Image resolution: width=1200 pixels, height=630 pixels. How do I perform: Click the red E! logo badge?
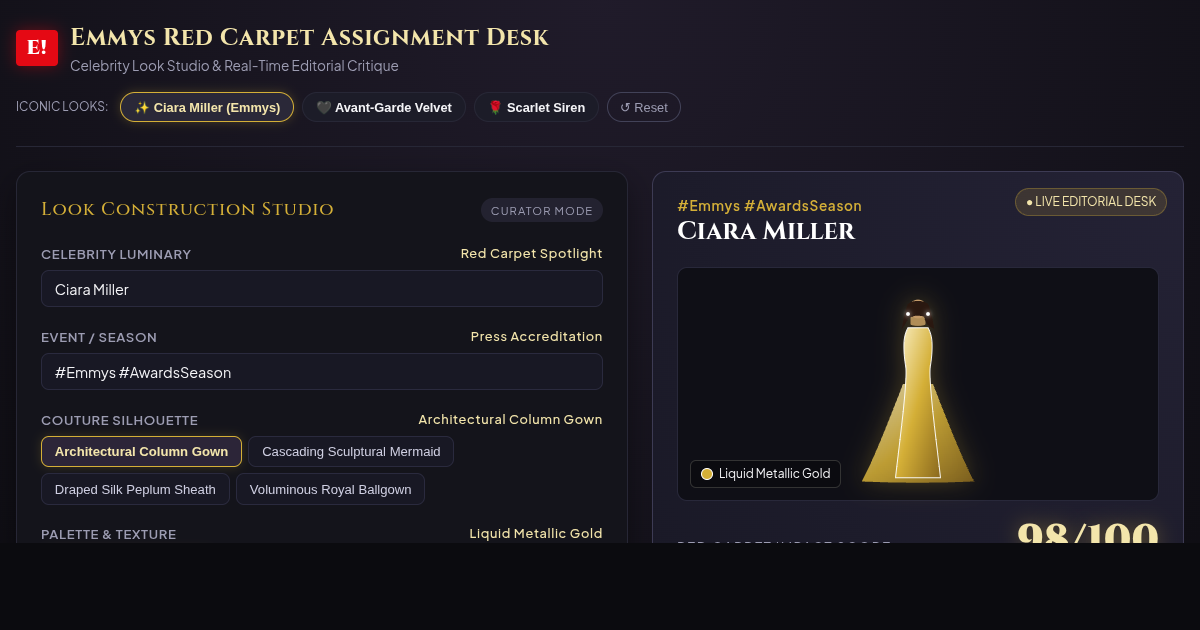37,47
